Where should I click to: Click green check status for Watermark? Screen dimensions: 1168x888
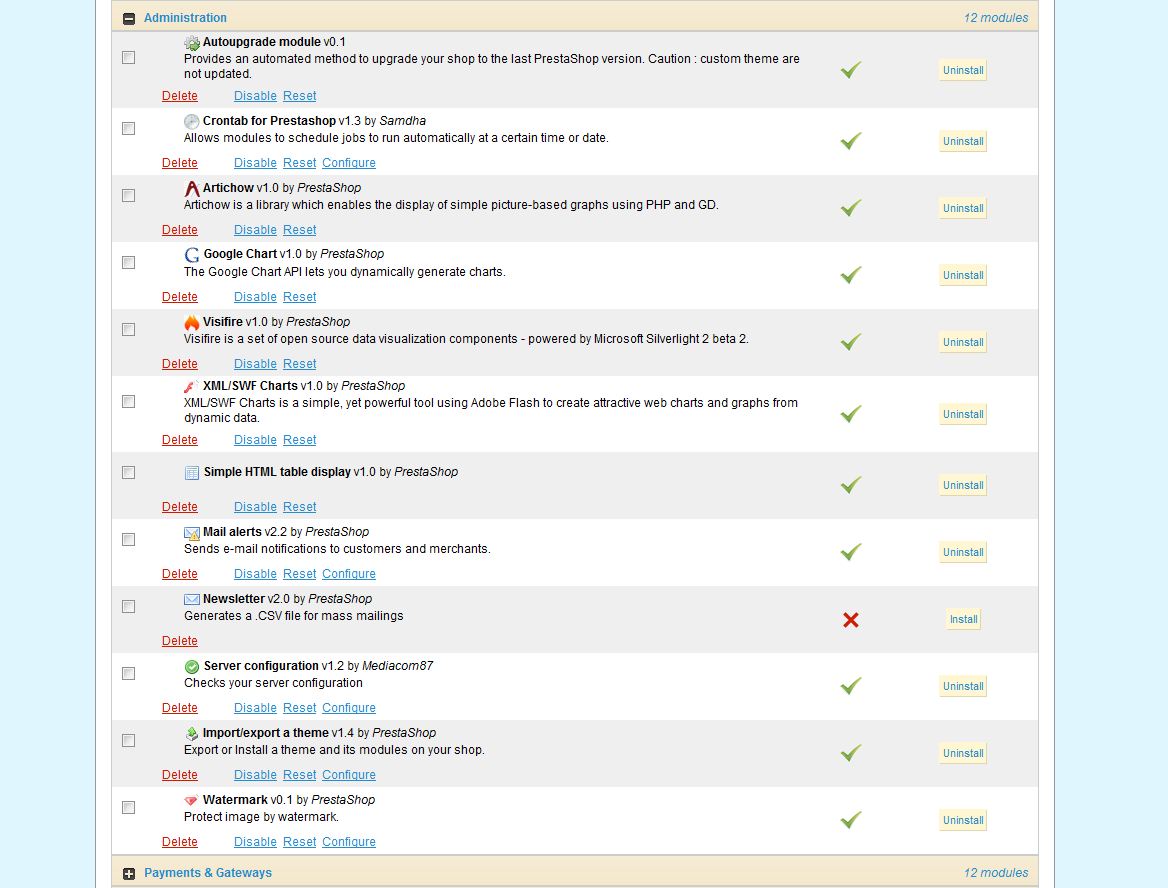[851, 820]
